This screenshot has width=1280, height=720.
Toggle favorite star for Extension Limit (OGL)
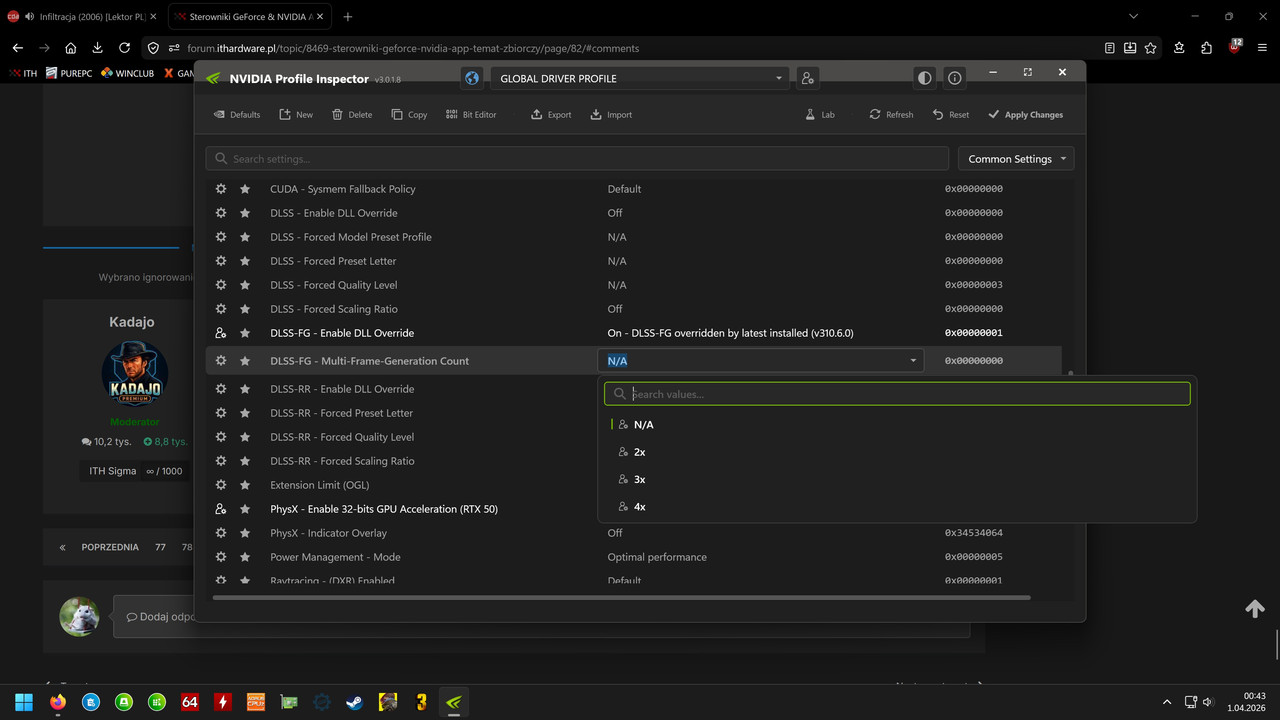coord(245,485)
